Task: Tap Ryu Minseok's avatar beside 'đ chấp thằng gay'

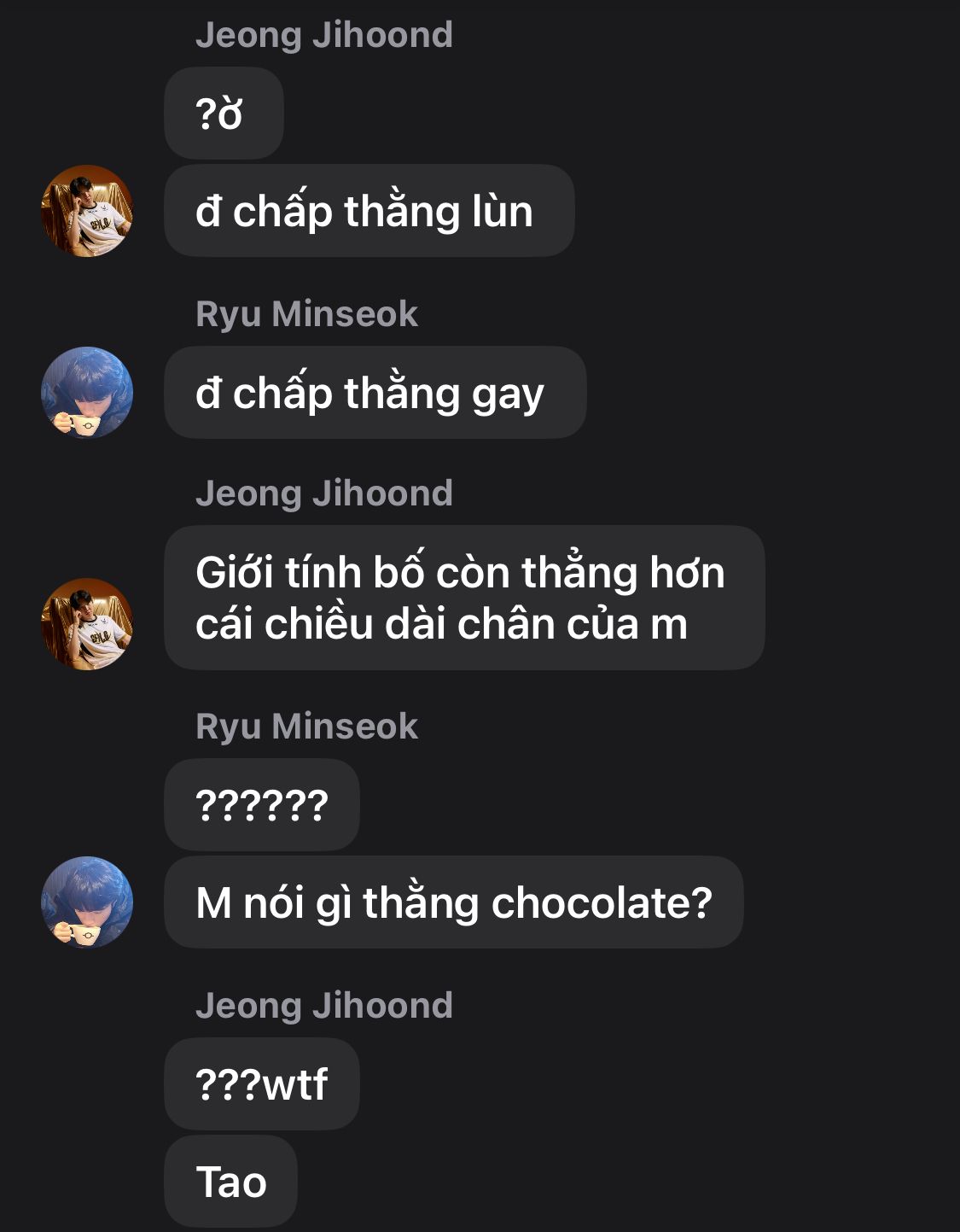Action: 87,393
